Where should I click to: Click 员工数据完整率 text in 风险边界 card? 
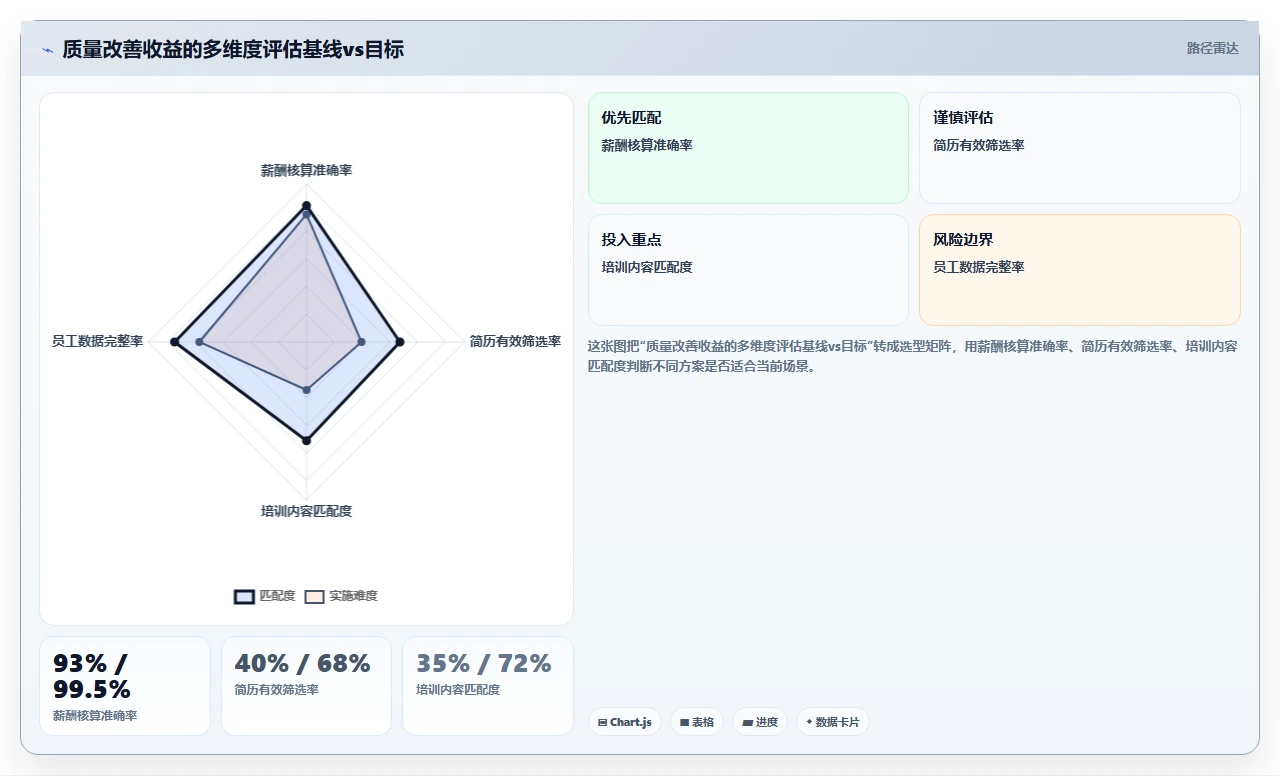(979, 267)
